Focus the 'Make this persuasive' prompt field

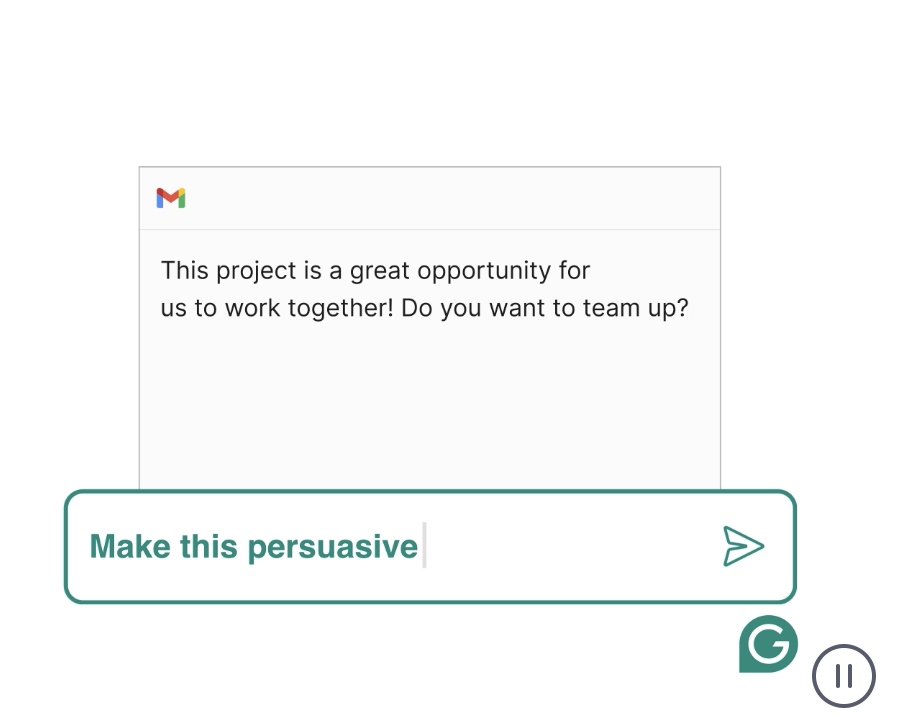click(x=560, y=546)
